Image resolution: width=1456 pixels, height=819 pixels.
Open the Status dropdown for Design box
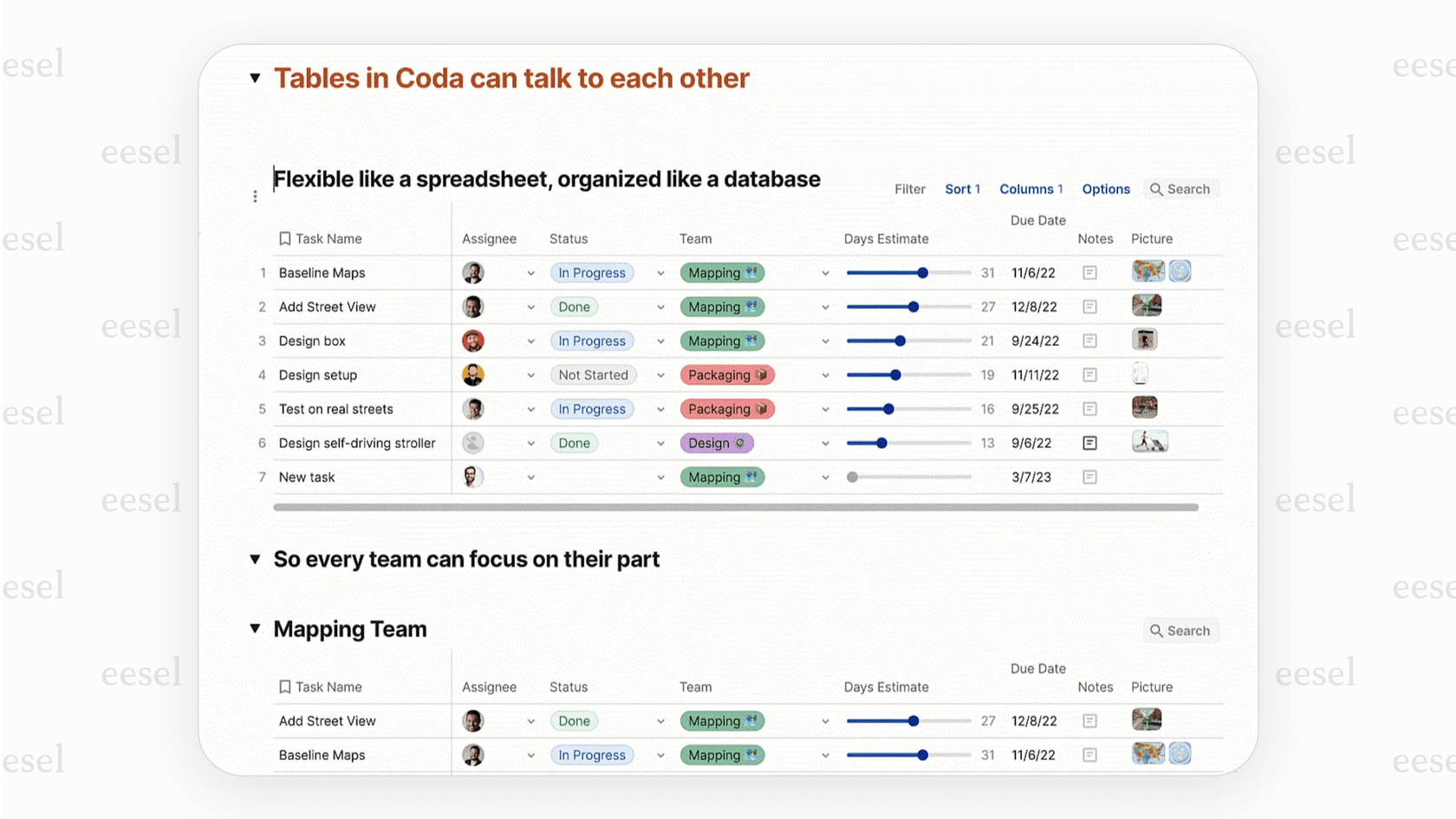click(x=660, y=341)
